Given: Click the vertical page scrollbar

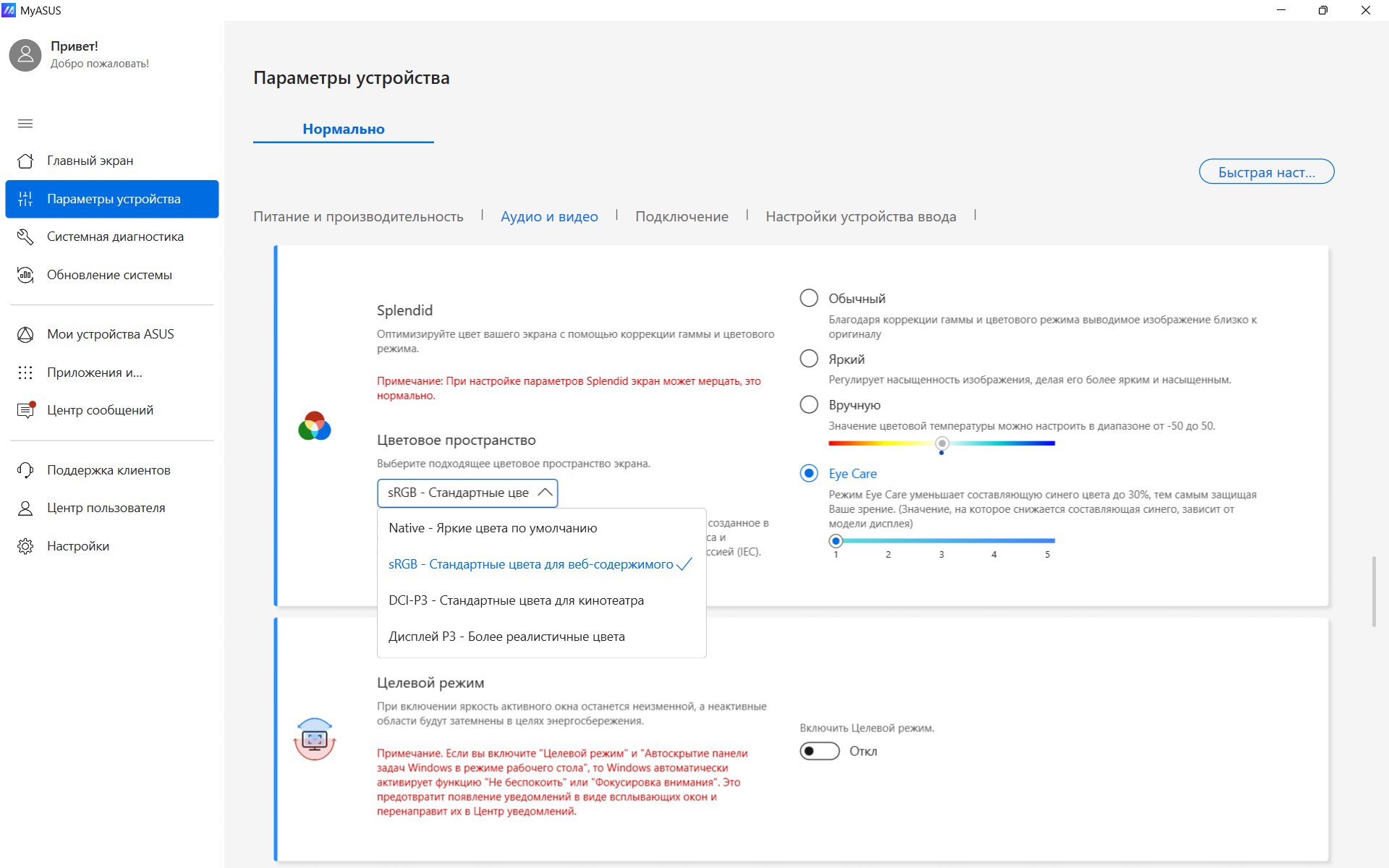Looking at the screenshot, I should (1374, 591).
